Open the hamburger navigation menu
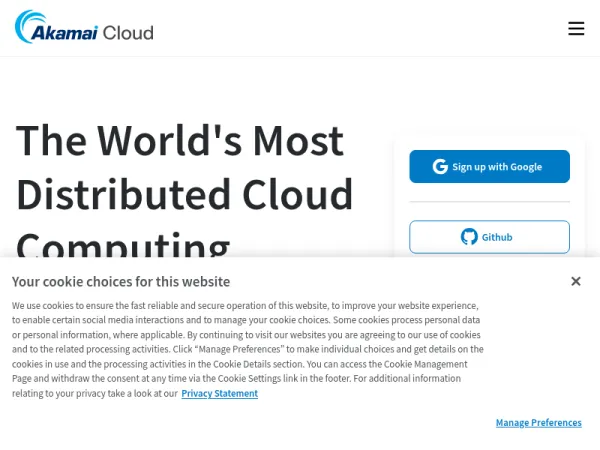Image resolution: width=600 pixels, height=450 pixels. pyautogui.click(x=576, y=29)
